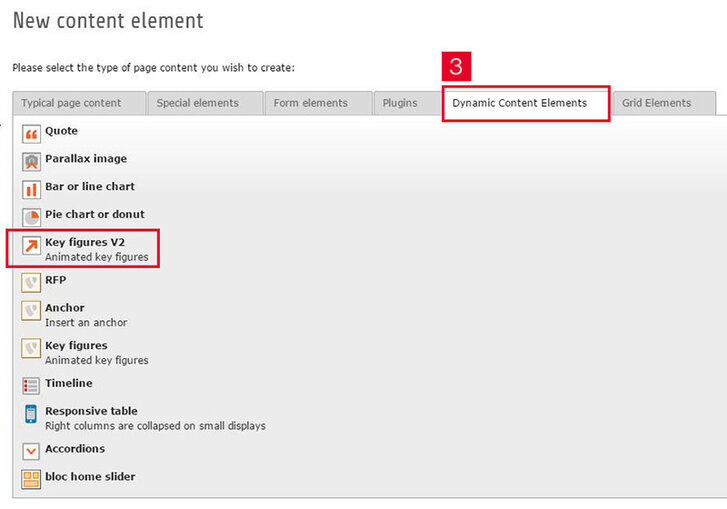Click the Bar or line chart icon
The width and height of the screenshot is (727, 509).
(31, 189)
